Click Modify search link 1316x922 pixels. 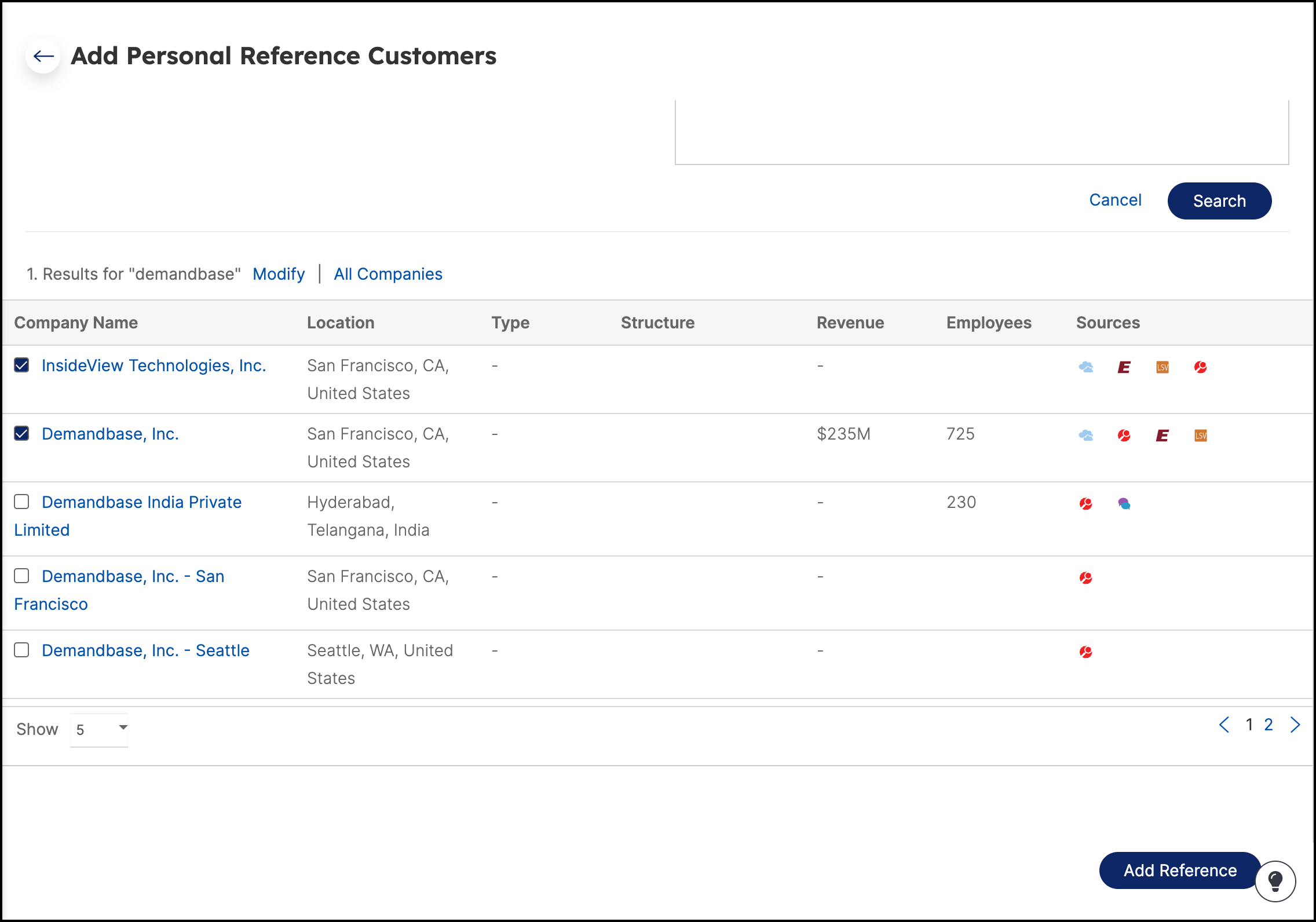(279, 274)
